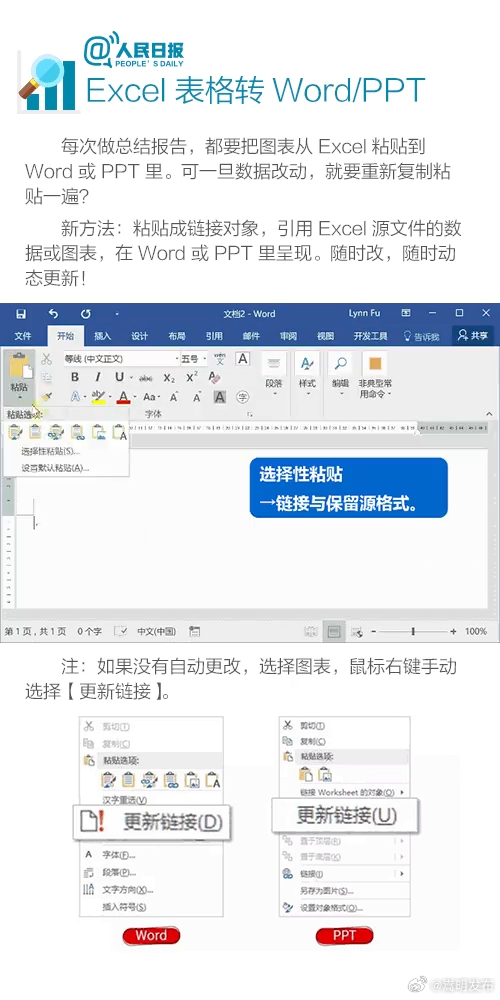This screenshot has width=500, height=1000.
Task: Switch to the 设计 (Design) tab
Action: coord(140,335)
